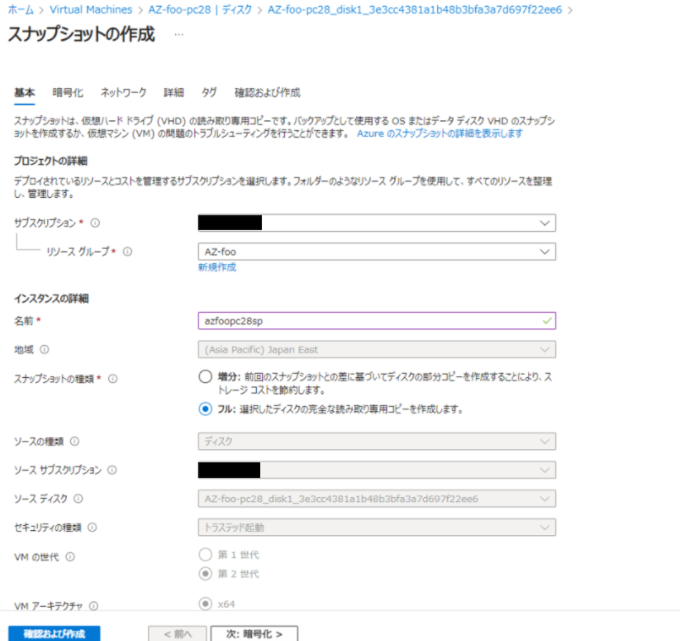Select x64 architecture radio button
The width and height of the screenshot is (680, 641).
point(205,604)
